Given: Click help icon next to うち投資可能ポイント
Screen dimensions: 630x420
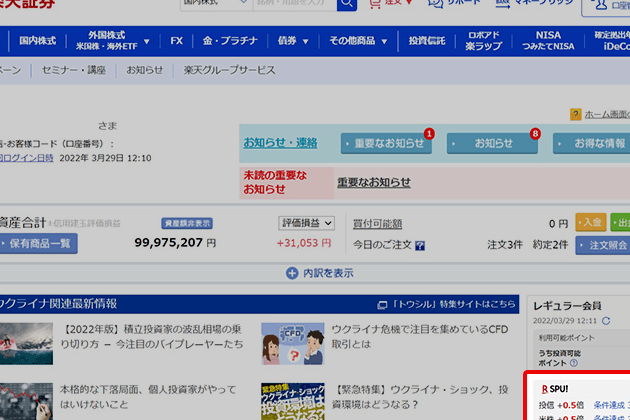Looking at the screenshot, I should pos(574,363).
